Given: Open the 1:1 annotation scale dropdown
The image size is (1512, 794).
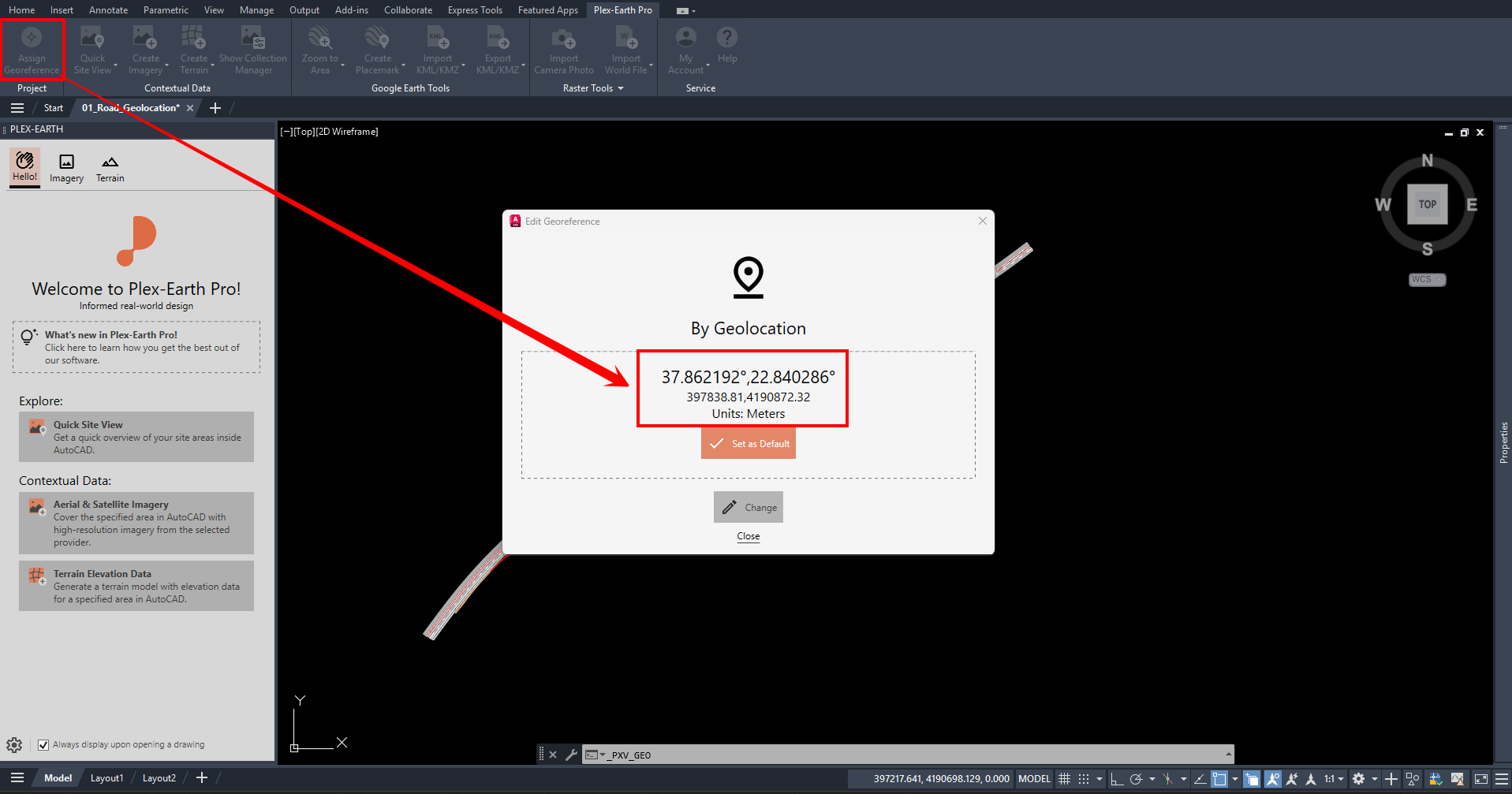Looking at the screenshot, I should 1334,779.
